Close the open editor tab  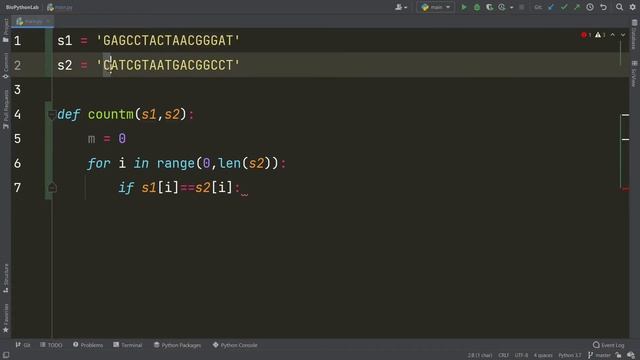(48, 21)
